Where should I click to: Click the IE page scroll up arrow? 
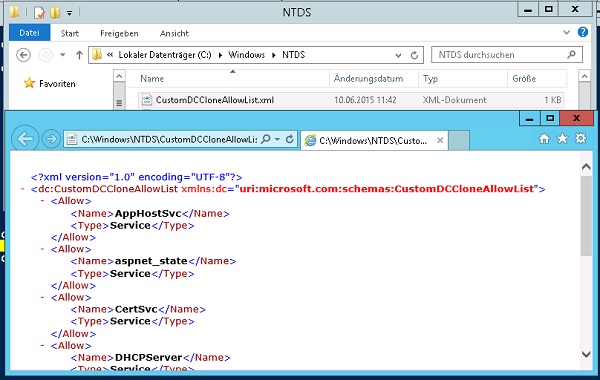(586, 167)
